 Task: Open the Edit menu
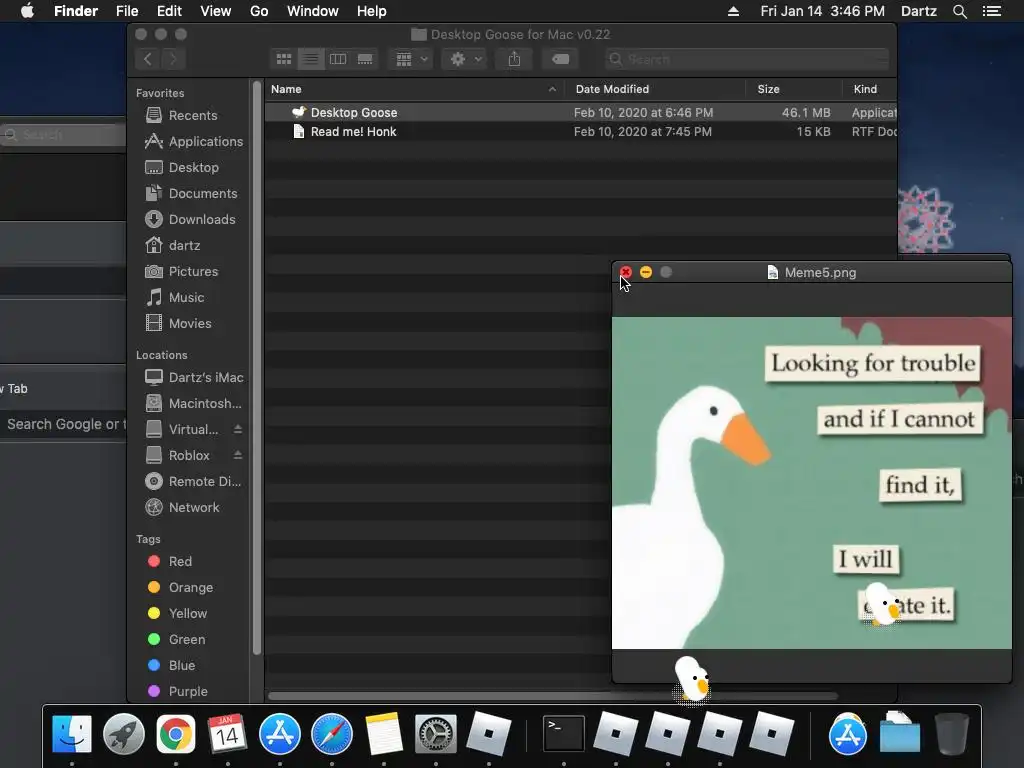(x=169, y=11)
